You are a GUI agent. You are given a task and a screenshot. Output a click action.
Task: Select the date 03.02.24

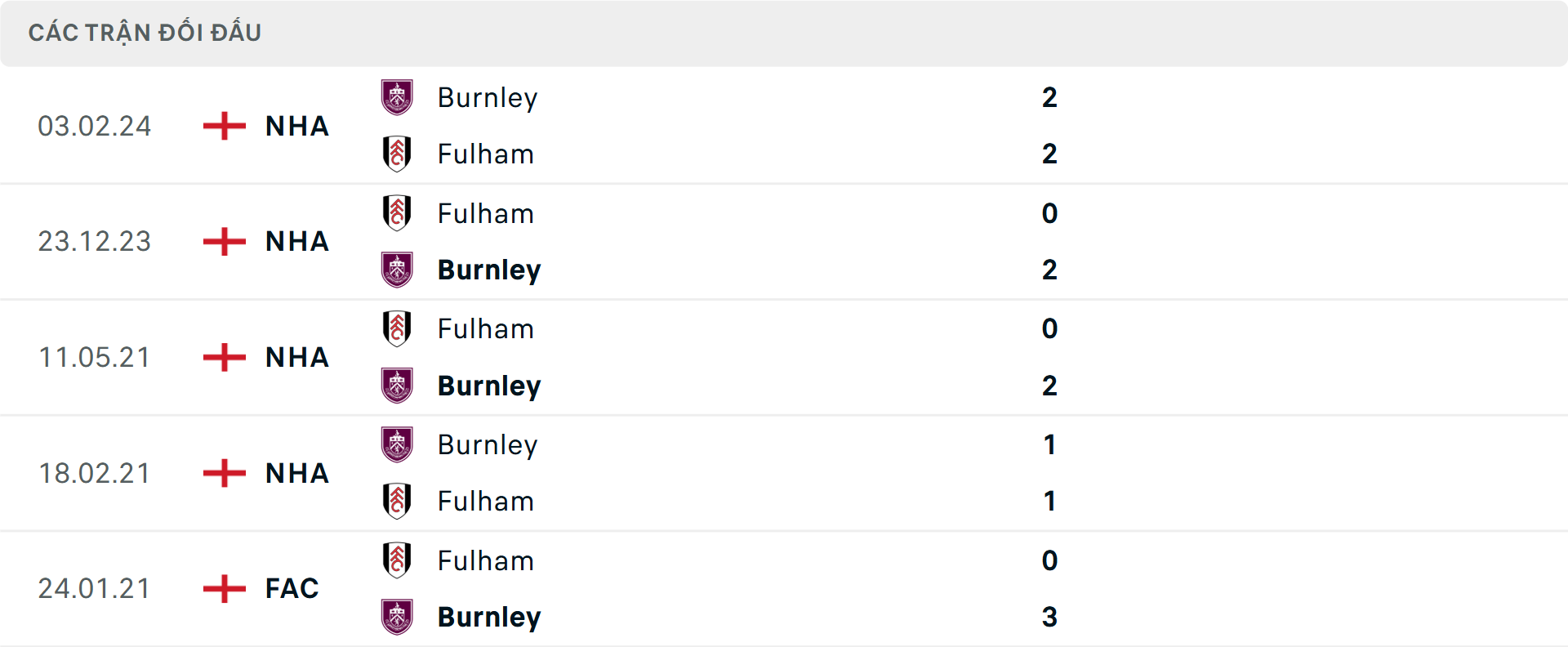(95, 126)
